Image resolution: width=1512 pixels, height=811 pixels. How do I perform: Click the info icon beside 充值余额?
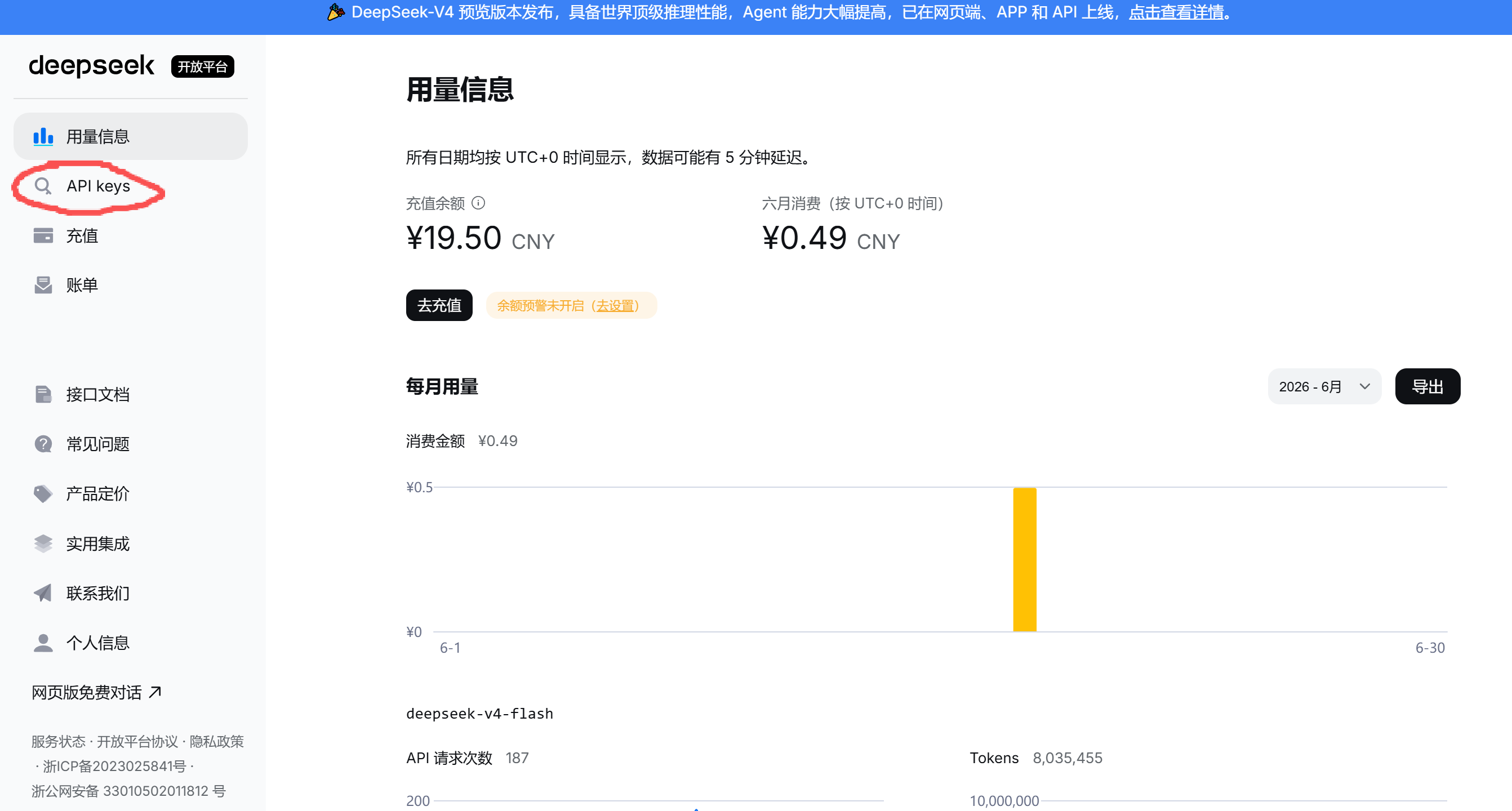point(478,203)
